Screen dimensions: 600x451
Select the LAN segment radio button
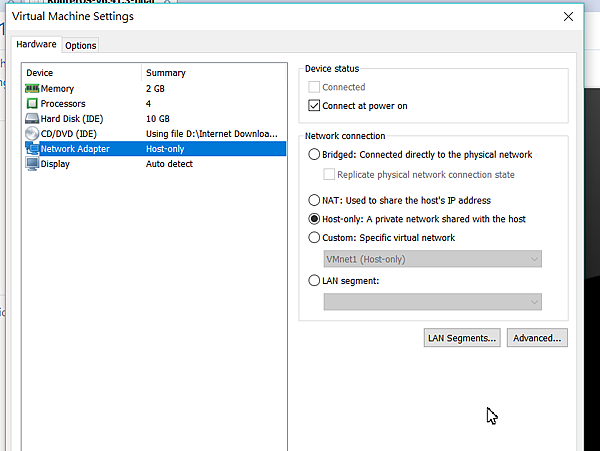(x=315, y=281)
